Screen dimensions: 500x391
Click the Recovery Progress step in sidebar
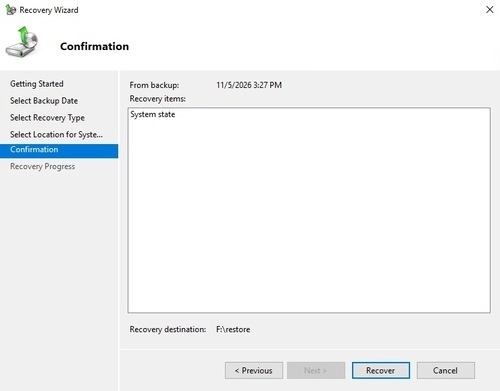(42, 166)
